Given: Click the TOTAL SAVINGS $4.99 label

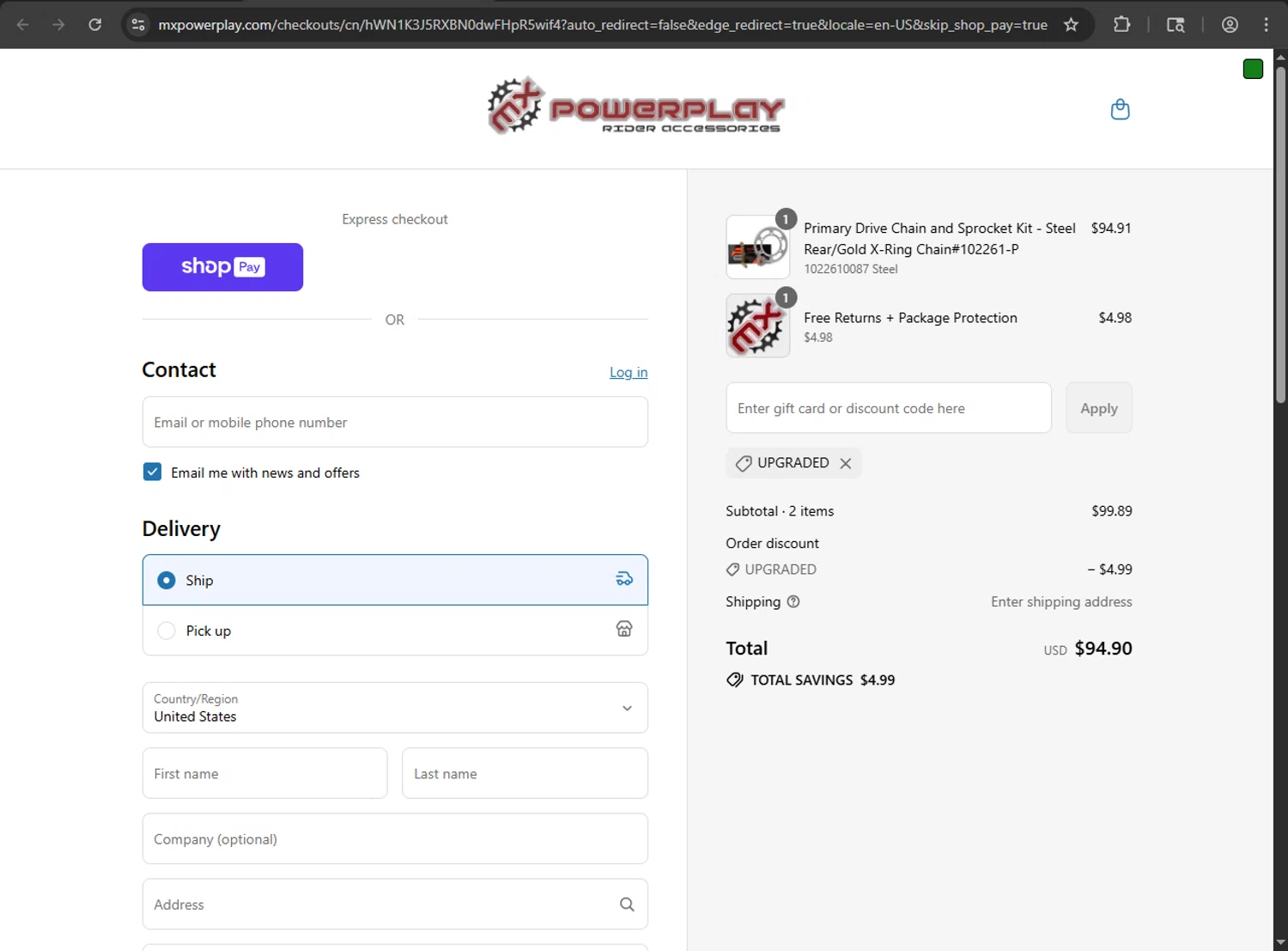Looking at the screenshot, I should point(823,680).
